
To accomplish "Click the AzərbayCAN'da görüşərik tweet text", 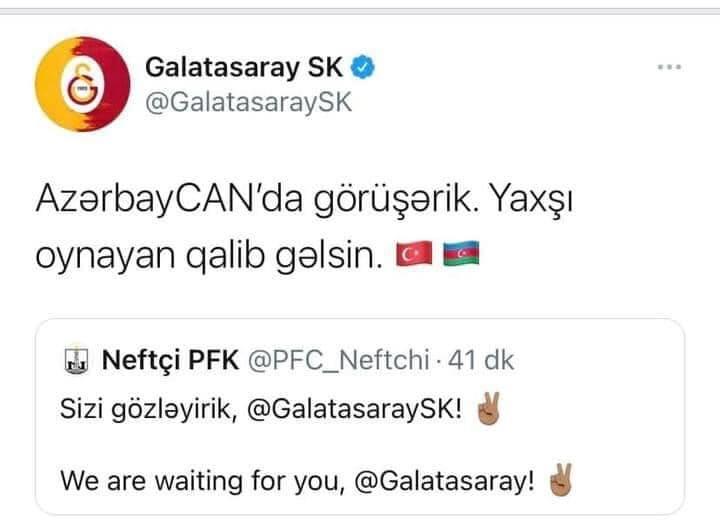I will coord(254,199).
